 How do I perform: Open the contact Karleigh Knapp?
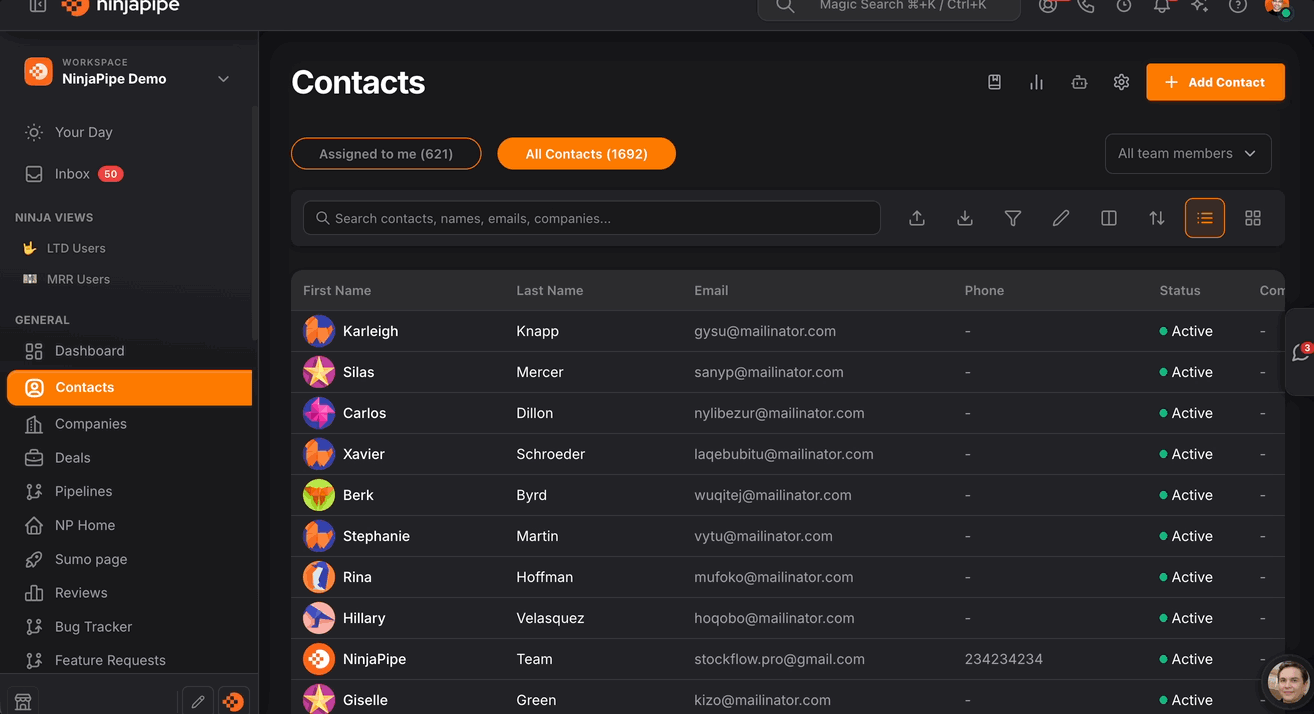(x=370, y=331)
